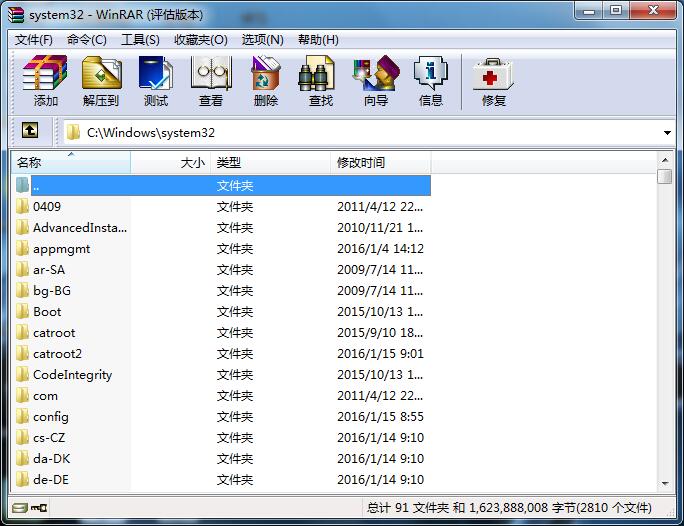The height and width of the screenshot is (526, 684).
Task: Click the 解压到 (Extract to) toolbar icon
Action: point(101,81)
